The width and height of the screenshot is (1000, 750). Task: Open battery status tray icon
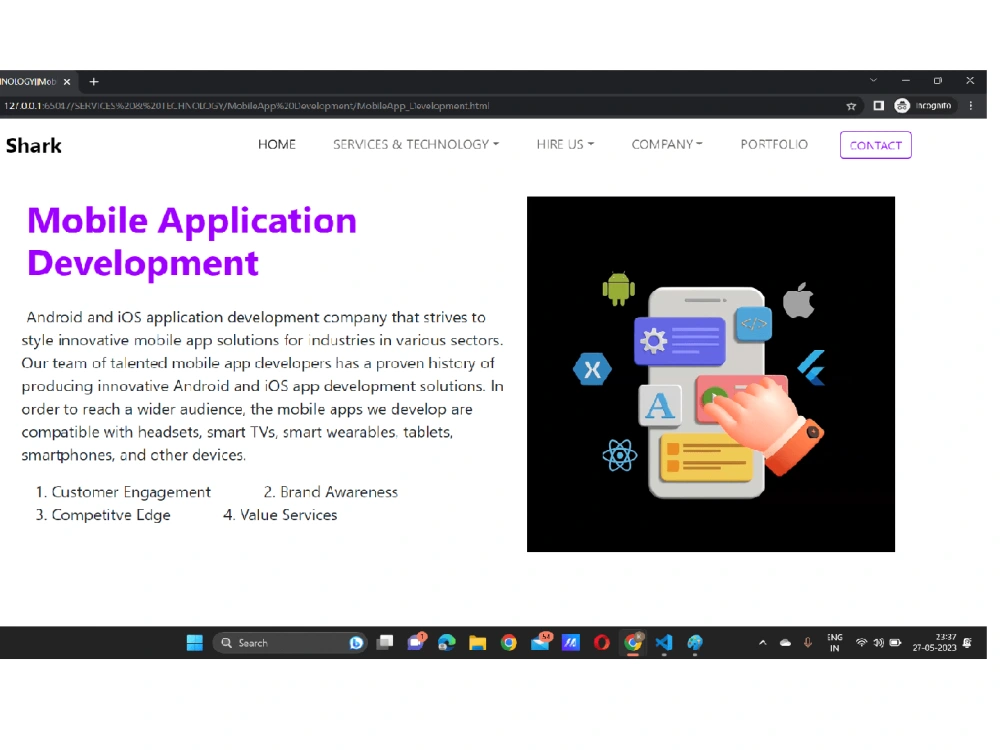tap(895, 643)
